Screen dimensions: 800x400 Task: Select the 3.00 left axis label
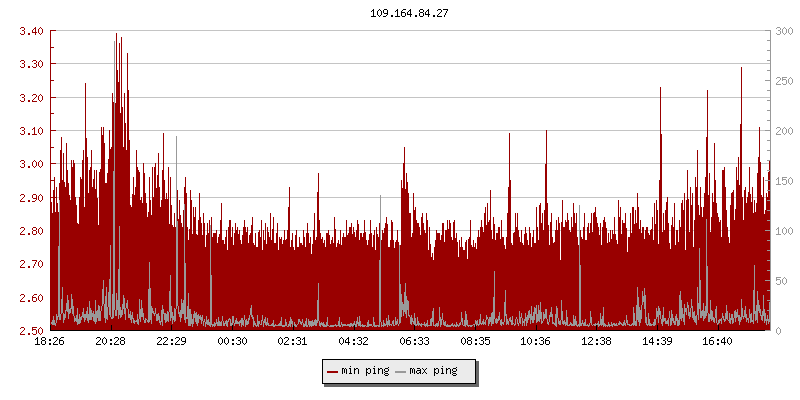click(x=31, y=164)
